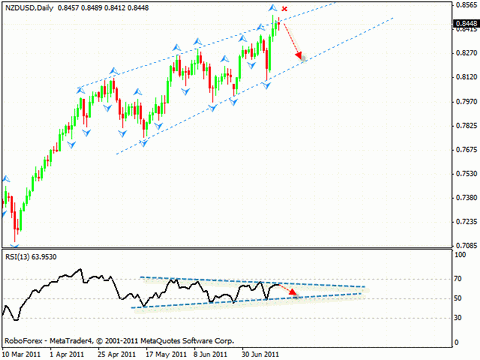Image resolution: width=480 pixels, height=360 pixels.
Task: Click the 0.7675 price axis label
Action: point(466,150)
